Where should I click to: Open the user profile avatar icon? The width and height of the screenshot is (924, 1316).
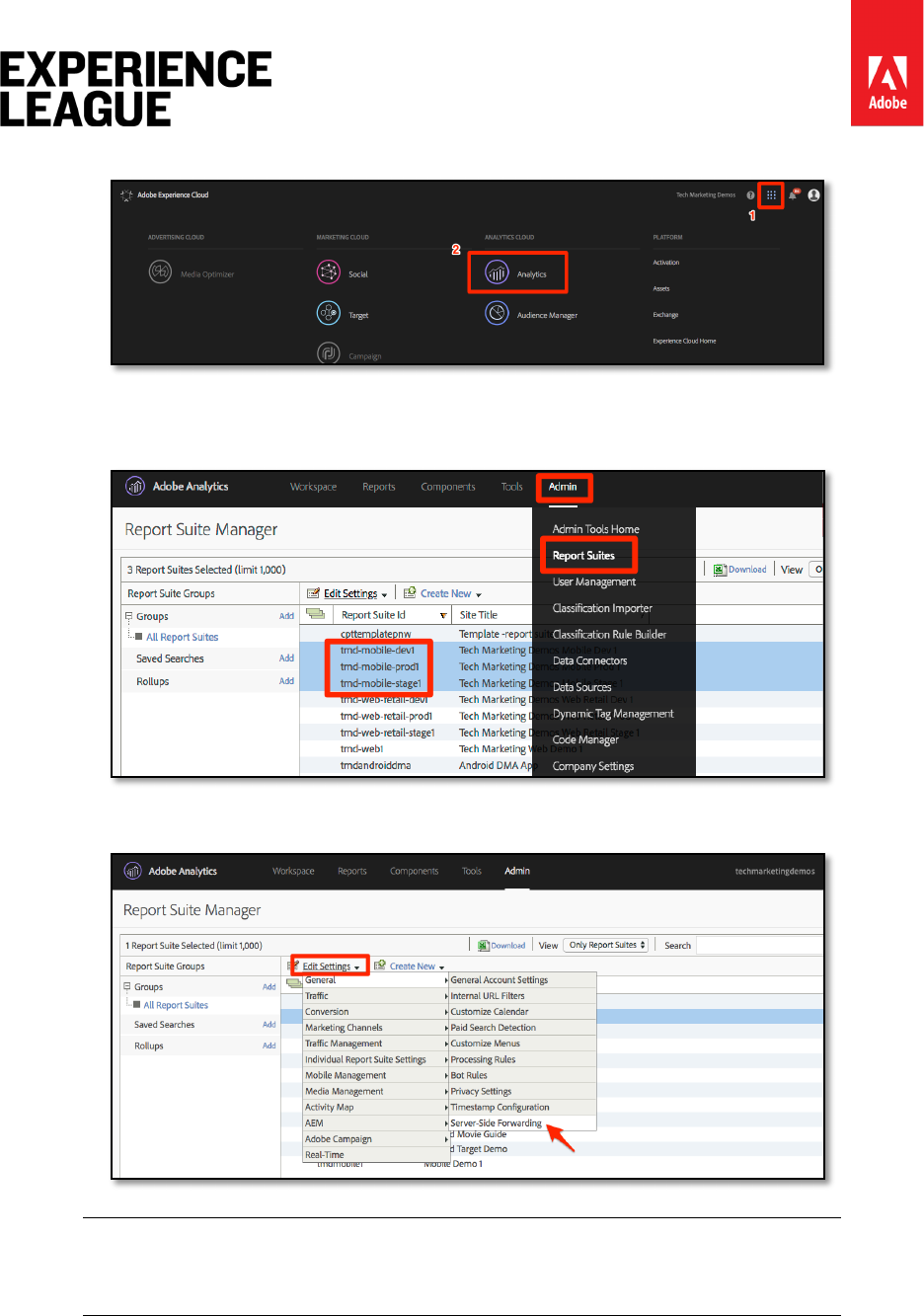pos(813,195)
